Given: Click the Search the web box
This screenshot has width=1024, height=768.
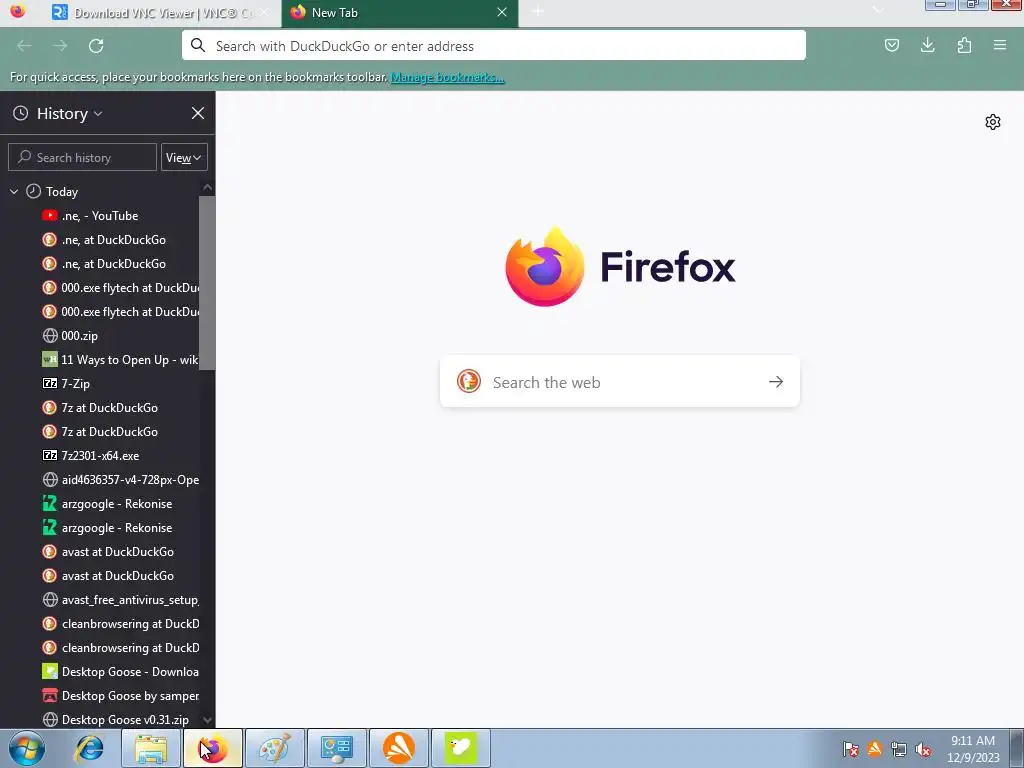Looking at the screenshot, I should (x=620, y=382).
